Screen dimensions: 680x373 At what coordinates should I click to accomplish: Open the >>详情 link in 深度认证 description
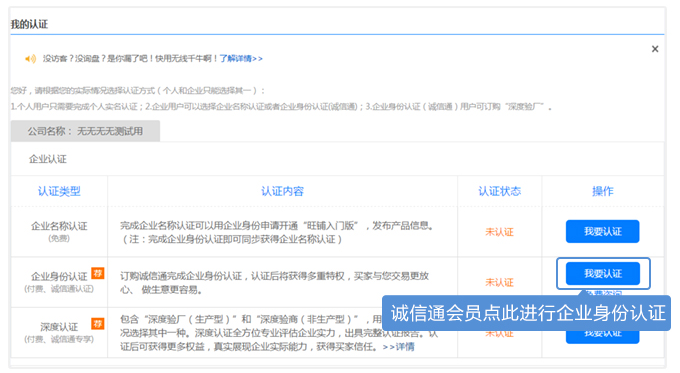point(398,347)
